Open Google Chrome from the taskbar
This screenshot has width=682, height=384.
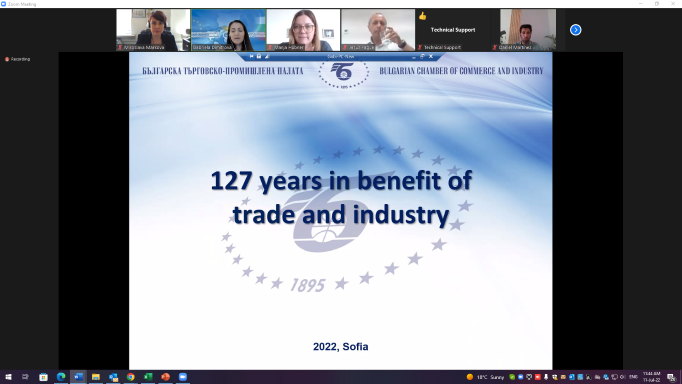click(130, 377)
